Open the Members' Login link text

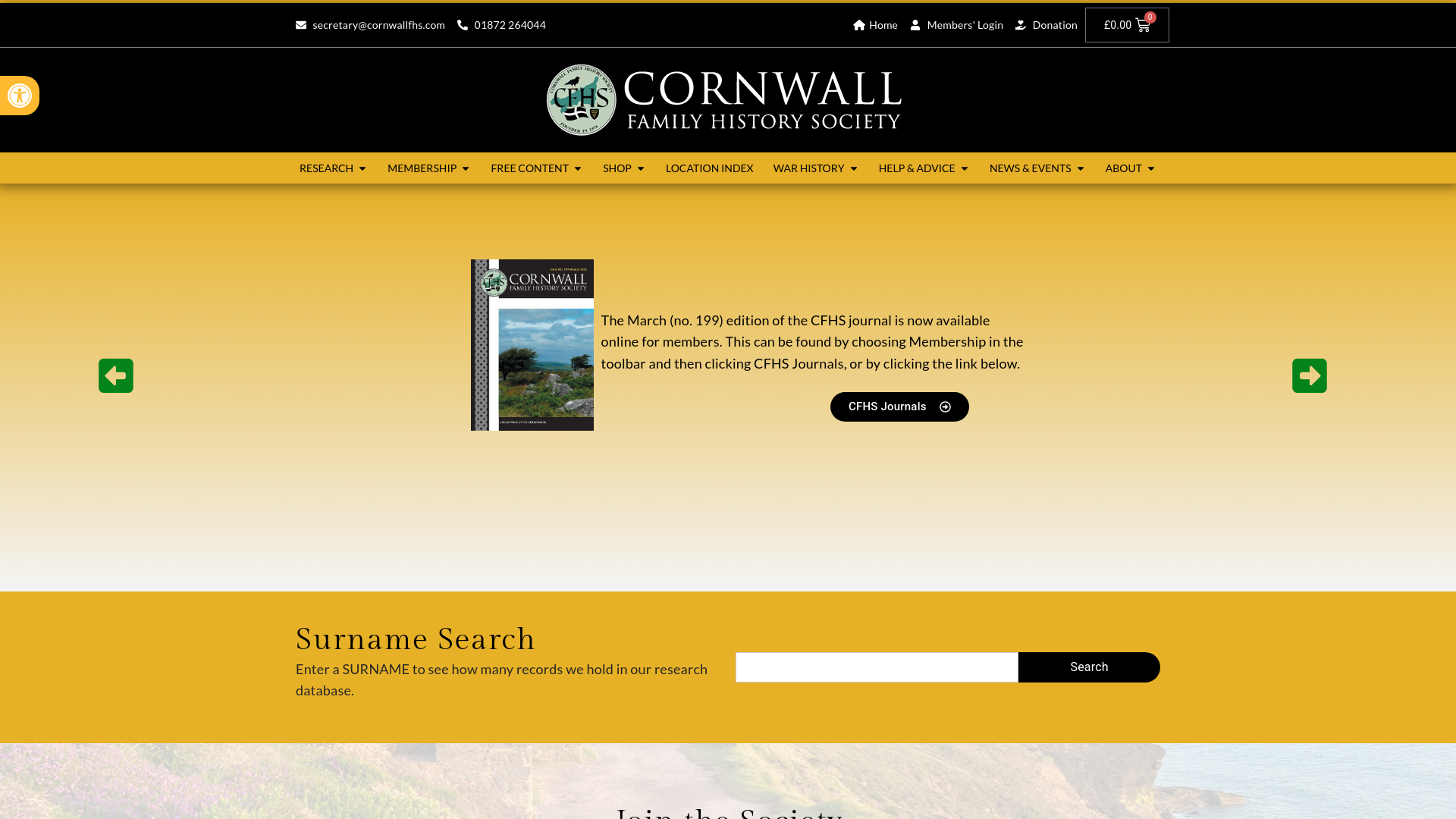(x=965, y=25)
